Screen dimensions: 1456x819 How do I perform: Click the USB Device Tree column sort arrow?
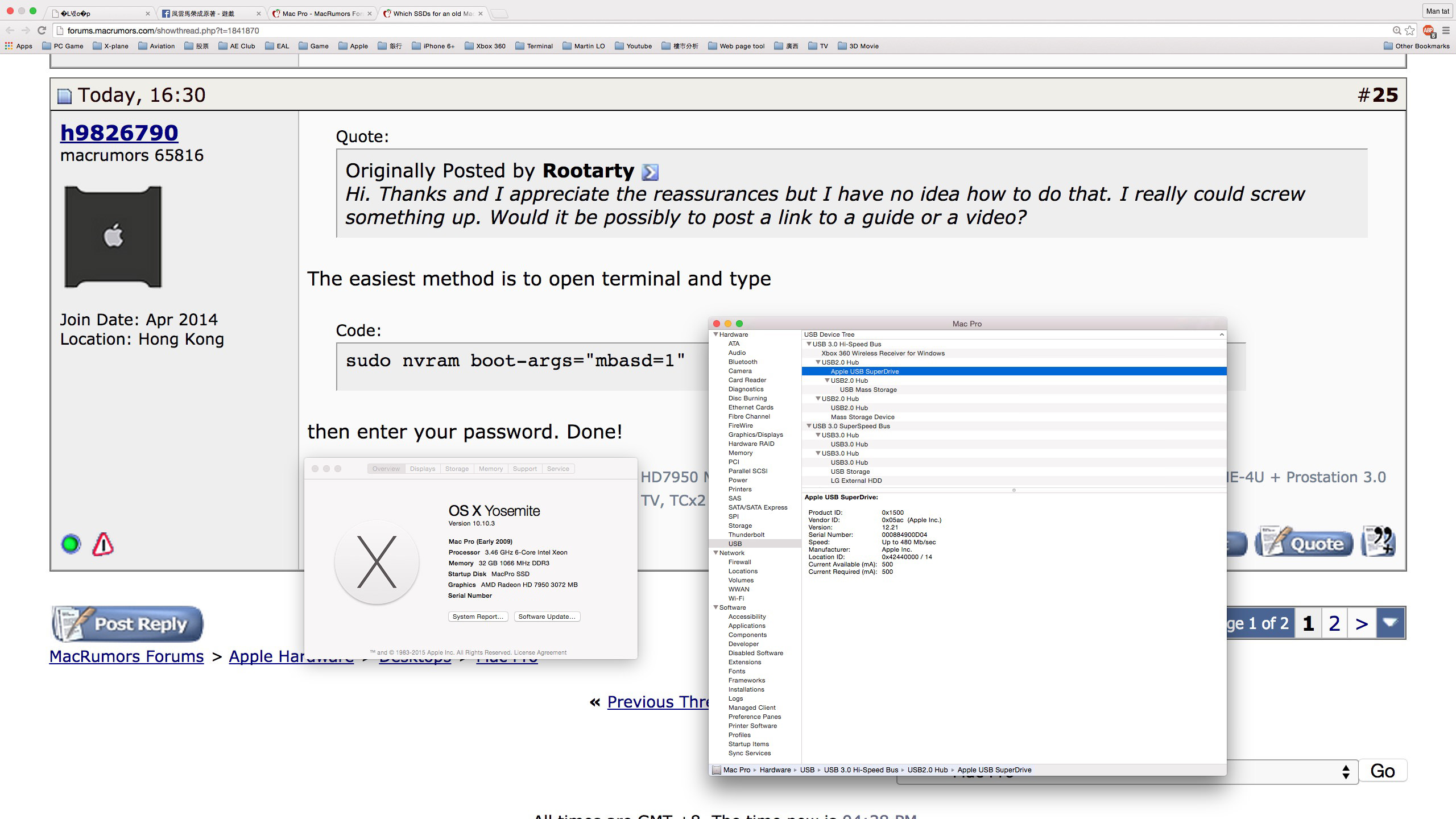point(1221,334)
